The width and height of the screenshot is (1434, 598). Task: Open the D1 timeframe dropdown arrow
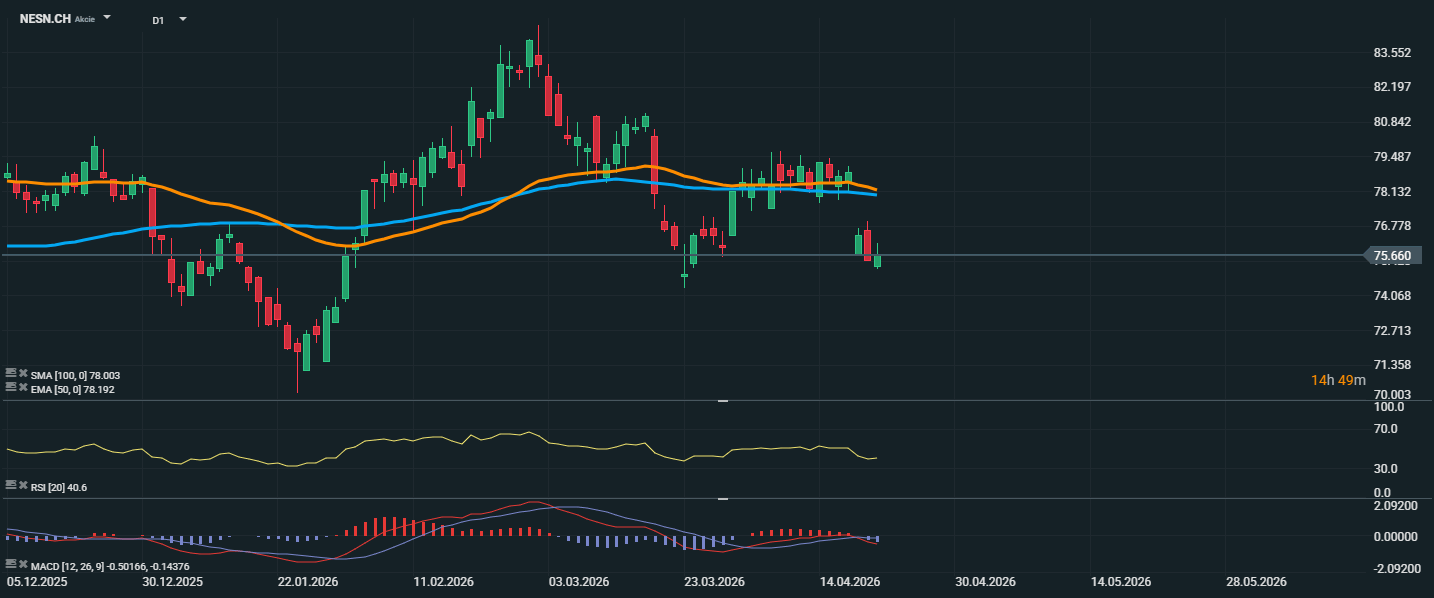coord(182,19)
